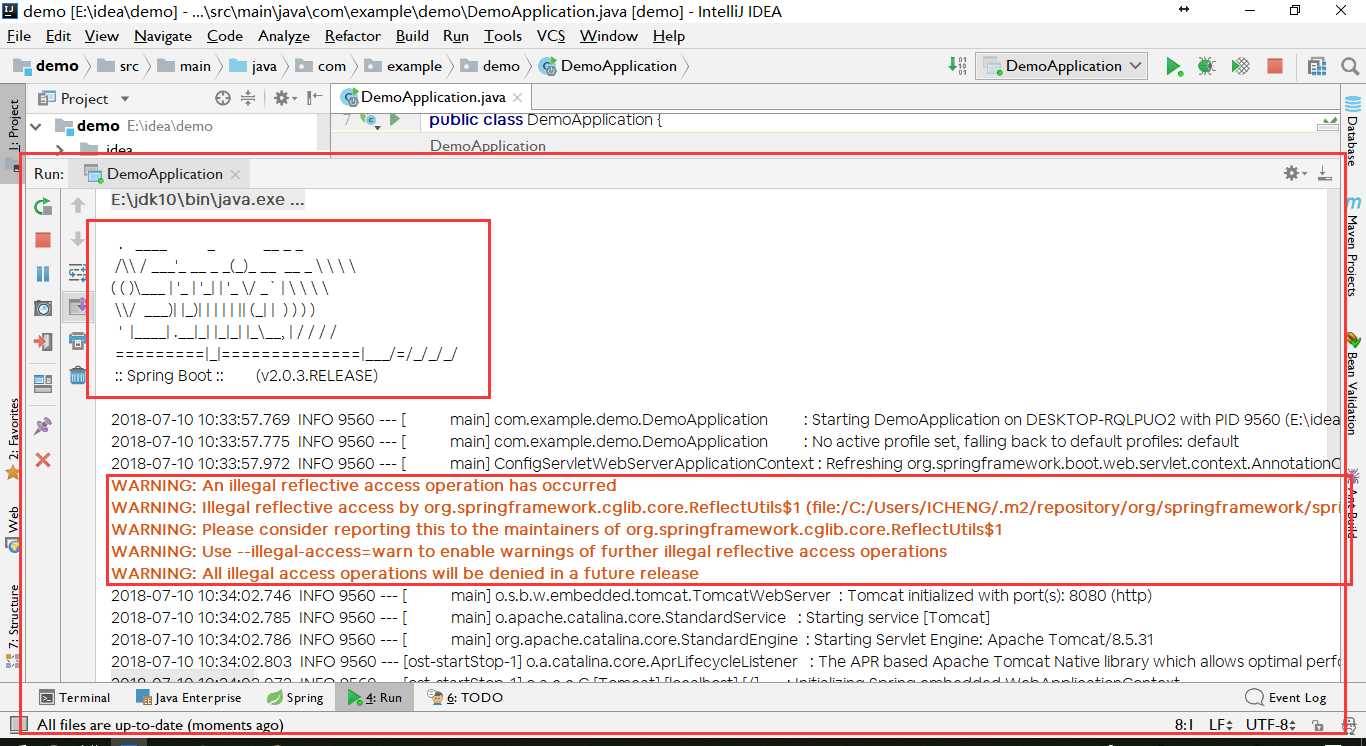1366x746 pixels.
Task: Open the Analyze menu
Action: pyautogui.click(x=284, y=35)
